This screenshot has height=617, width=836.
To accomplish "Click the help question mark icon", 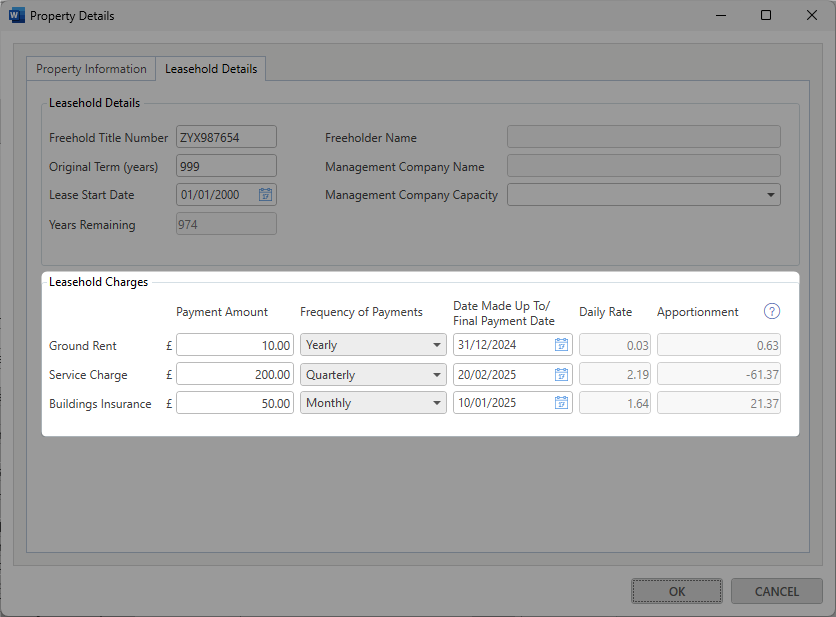I will (x=771, y=312).
